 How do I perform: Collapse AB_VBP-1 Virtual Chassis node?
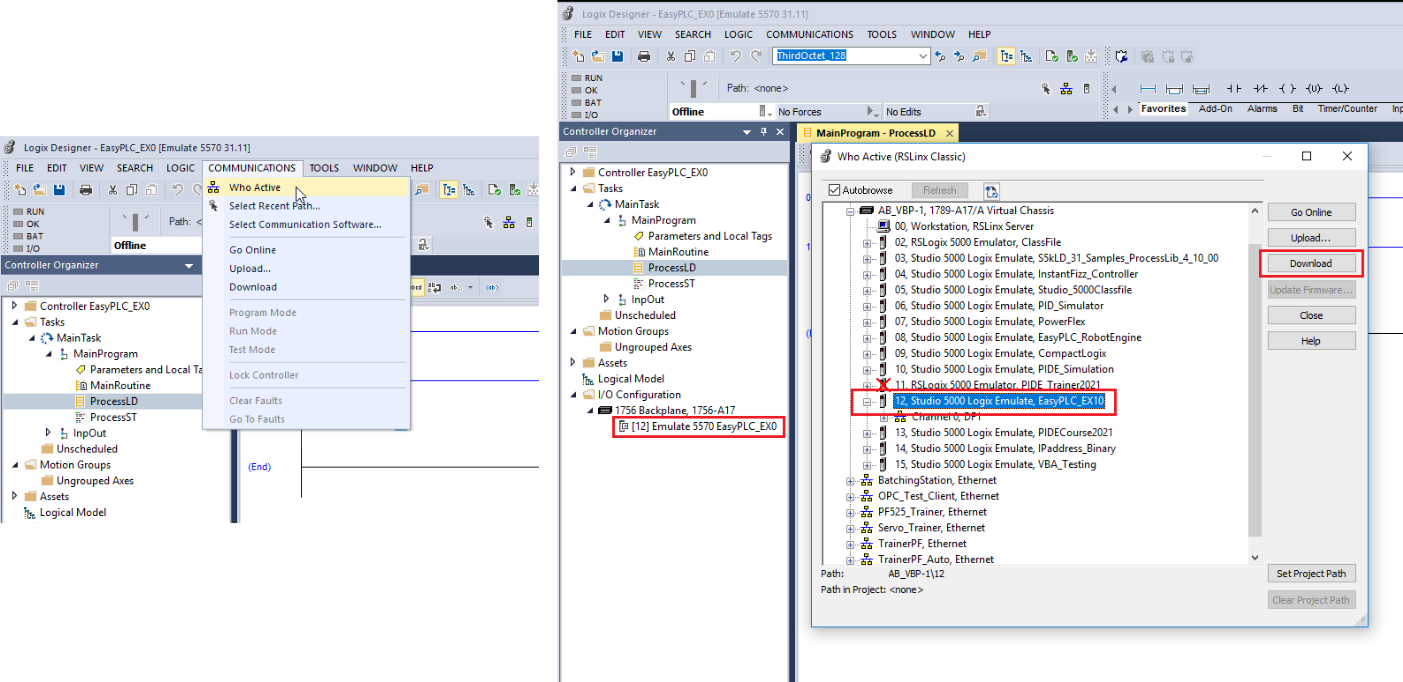click(851, 211)
